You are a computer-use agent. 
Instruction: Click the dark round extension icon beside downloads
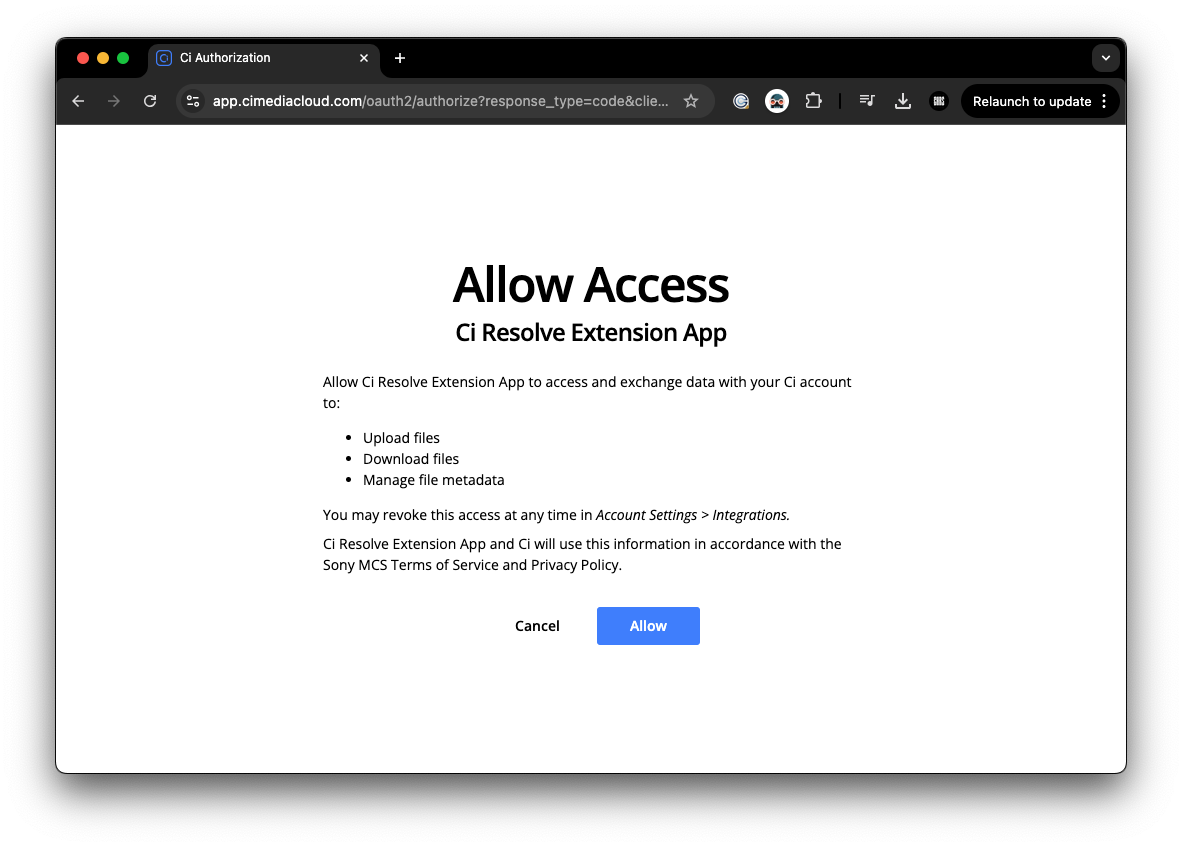(x=939, y=101)
